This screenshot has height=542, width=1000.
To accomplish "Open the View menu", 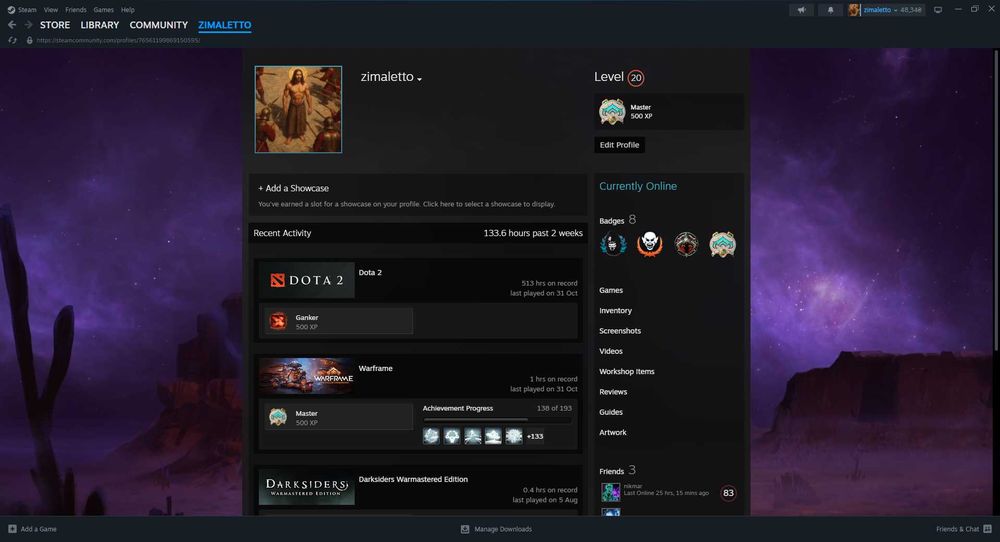I will pyautogui.click(x=51, y=10).
